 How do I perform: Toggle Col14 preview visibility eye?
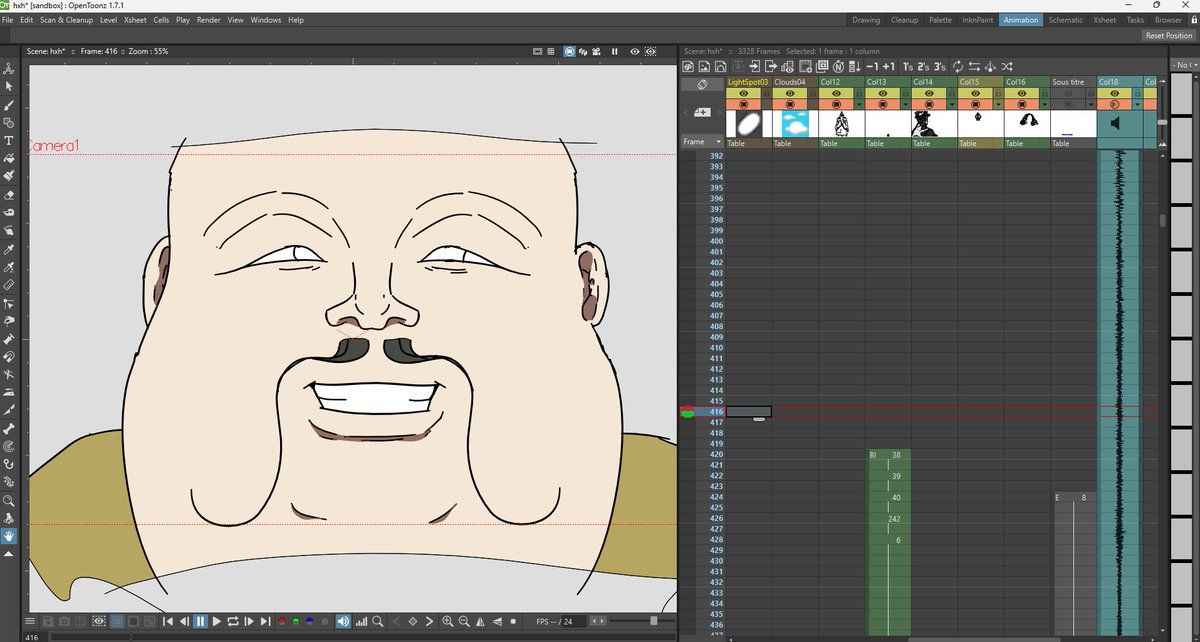click(929, 92)
